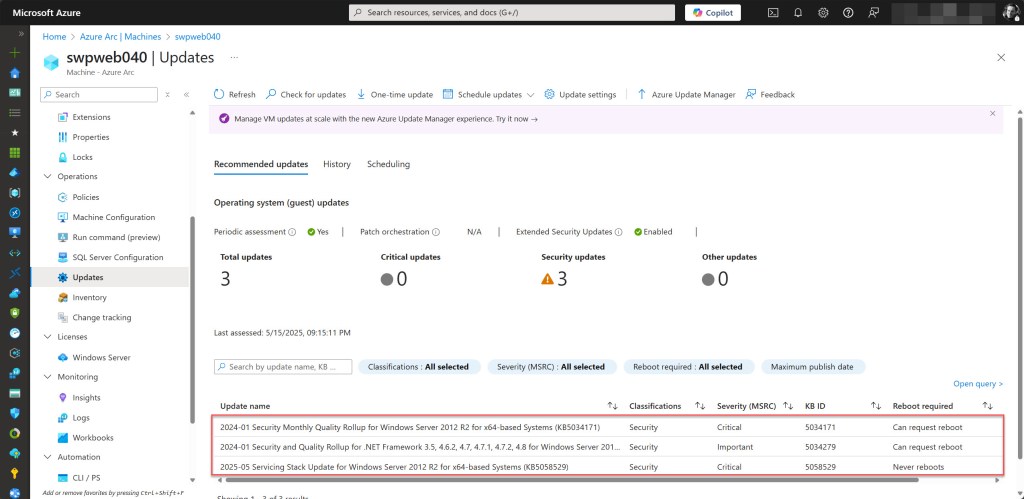Click the Refresh toolbar button

click(x=235, y=95)
